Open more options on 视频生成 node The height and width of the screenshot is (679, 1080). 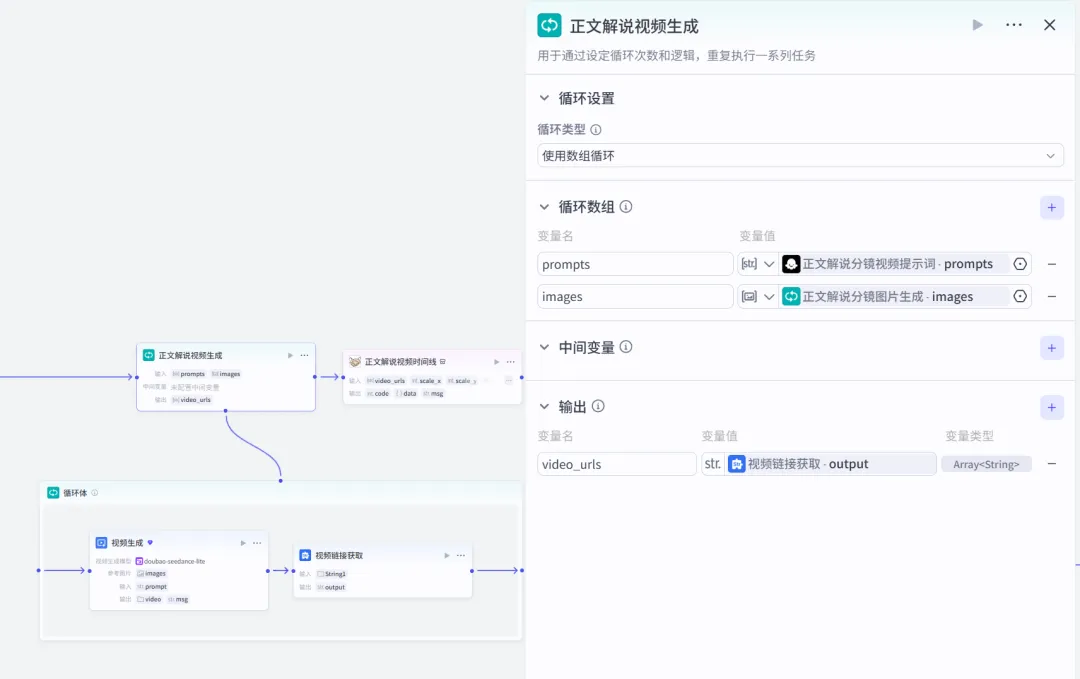(257, 543)
